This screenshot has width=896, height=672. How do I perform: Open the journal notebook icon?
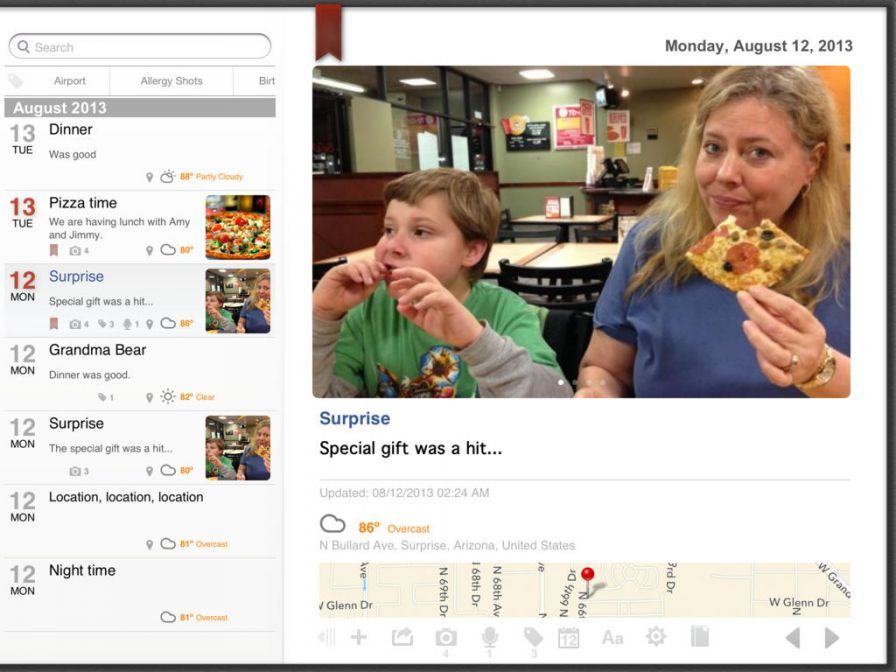pos(700,637)
